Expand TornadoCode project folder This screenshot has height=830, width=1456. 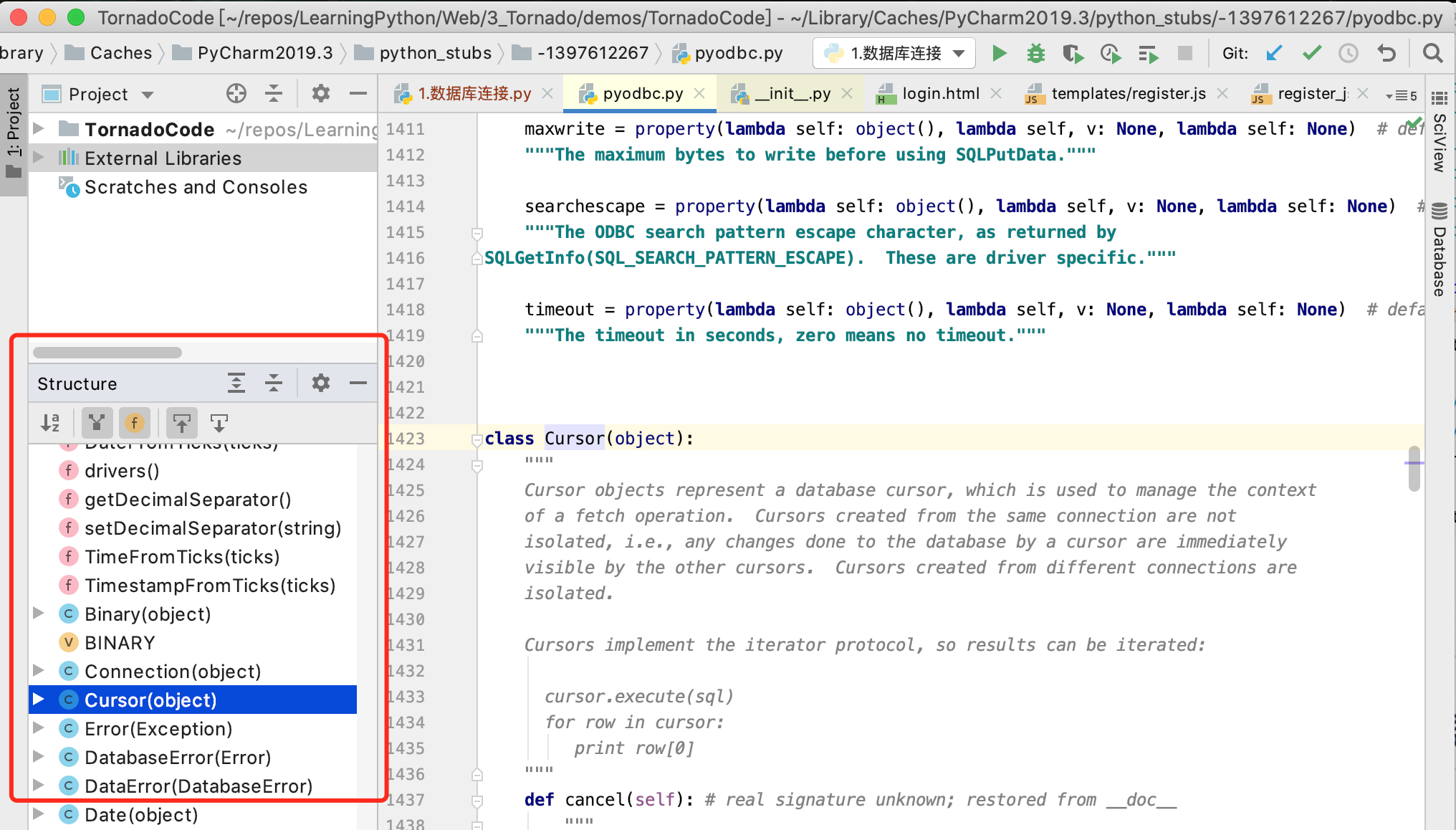click(x=39, y=129)
